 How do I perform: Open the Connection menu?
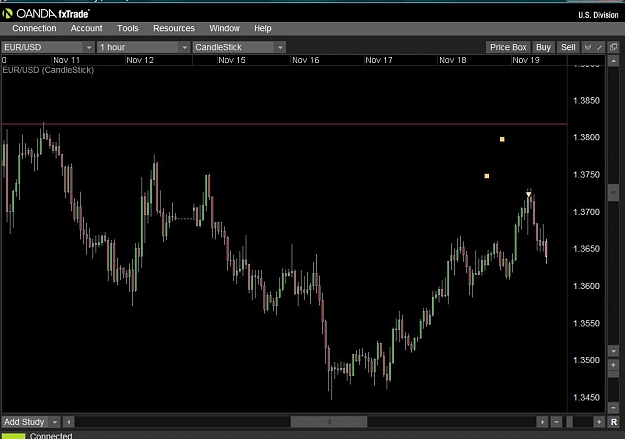[x=34, y=28]
